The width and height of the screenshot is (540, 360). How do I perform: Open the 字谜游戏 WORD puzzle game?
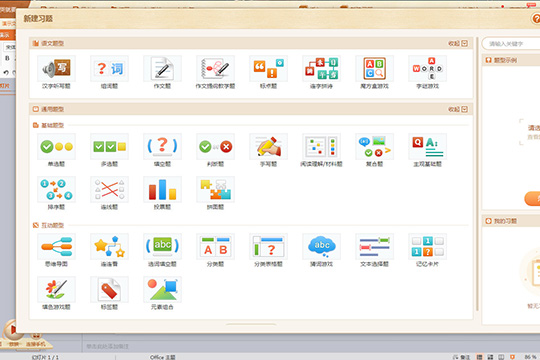pos(427,69)
